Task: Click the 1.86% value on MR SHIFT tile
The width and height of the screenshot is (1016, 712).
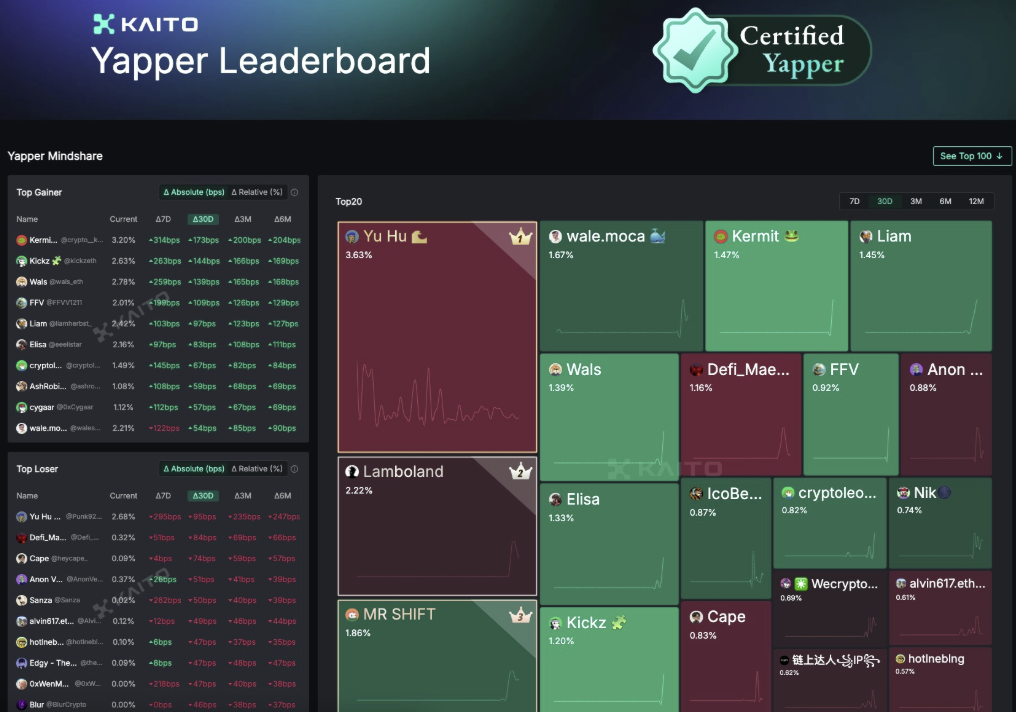Action: [x=358, y=633]
